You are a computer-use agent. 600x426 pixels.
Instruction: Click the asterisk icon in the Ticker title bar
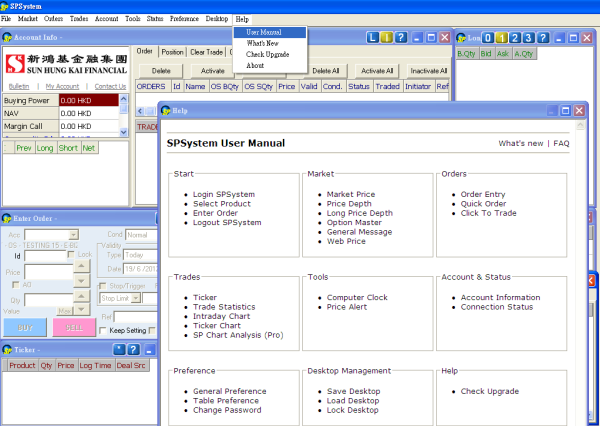coord(119,349)
